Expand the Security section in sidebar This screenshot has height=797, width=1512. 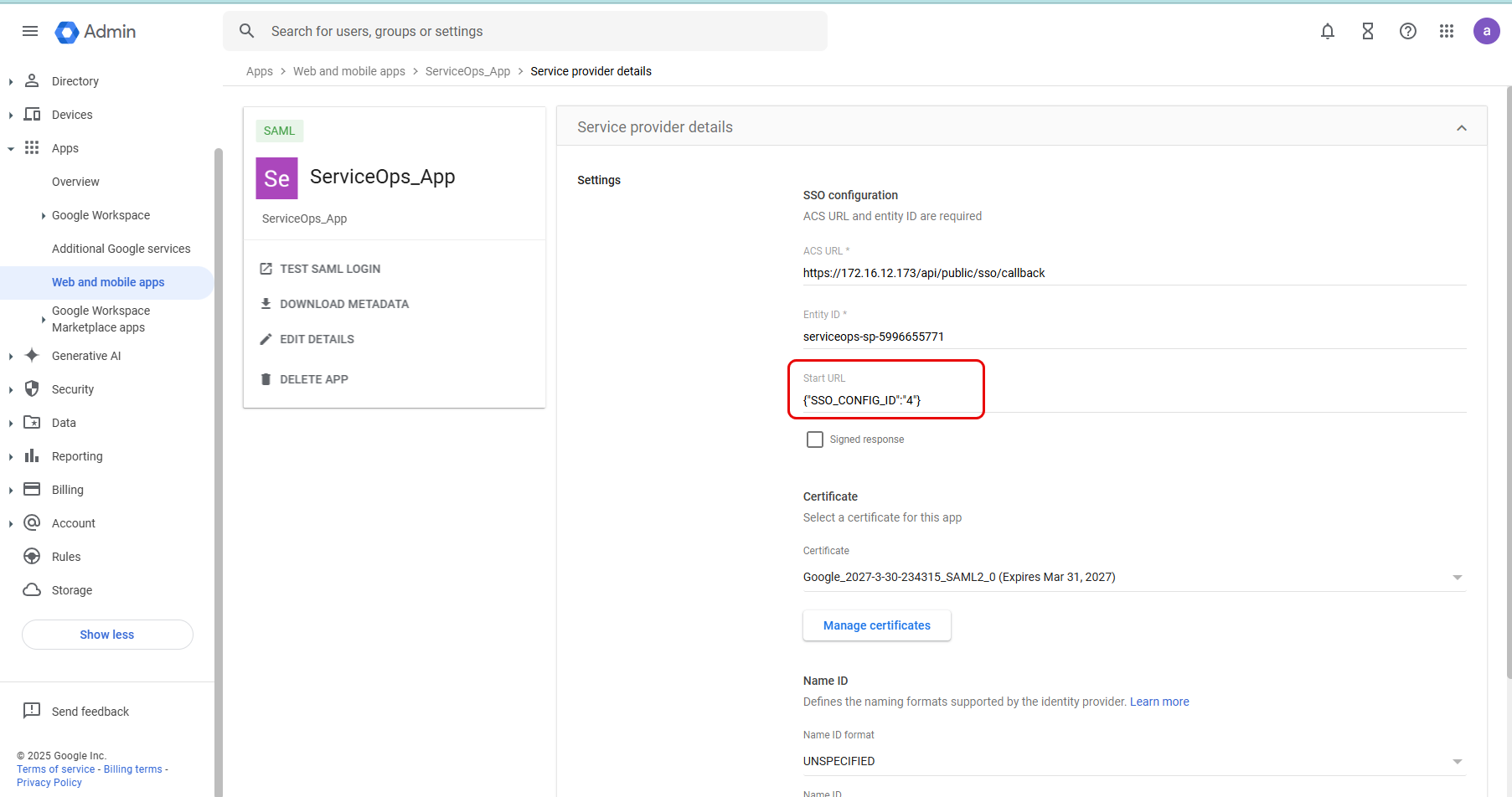coord(73,389)
